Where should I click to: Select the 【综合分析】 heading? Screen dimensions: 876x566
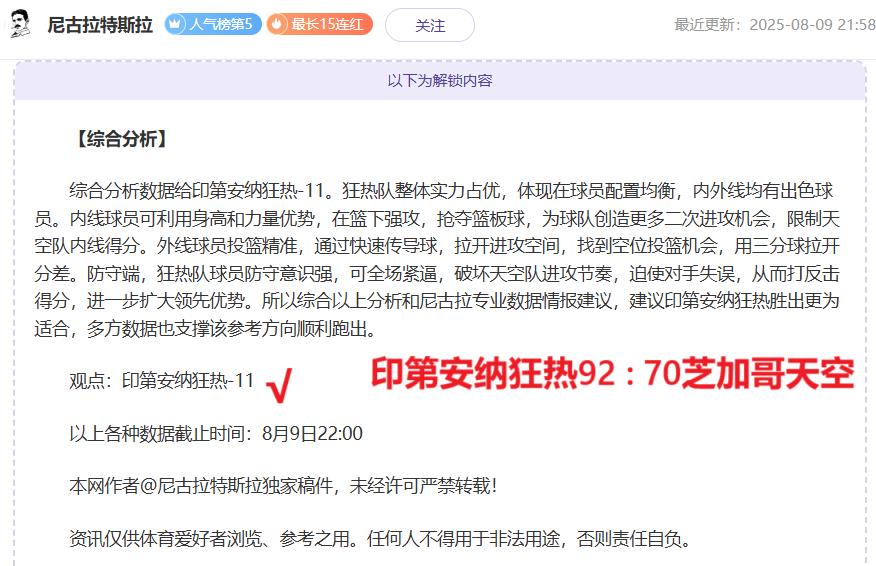[121, 139]
